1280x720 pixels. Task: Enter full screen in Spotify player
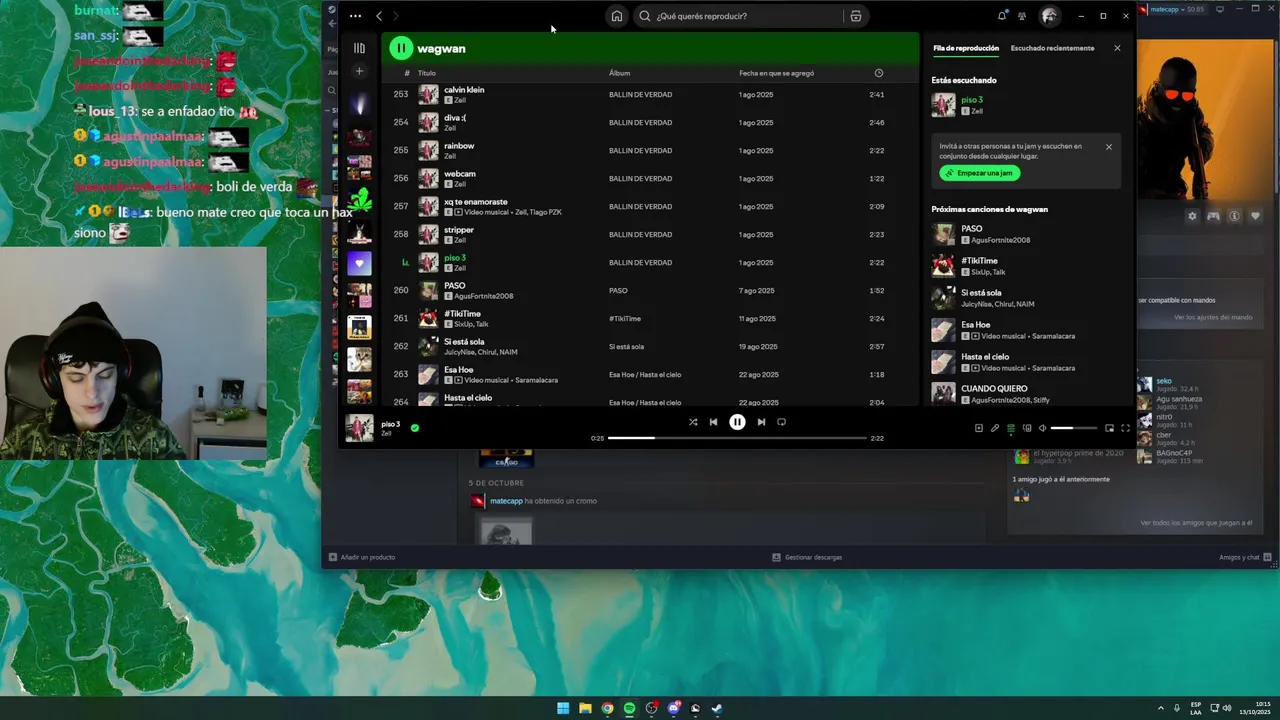1125,428
